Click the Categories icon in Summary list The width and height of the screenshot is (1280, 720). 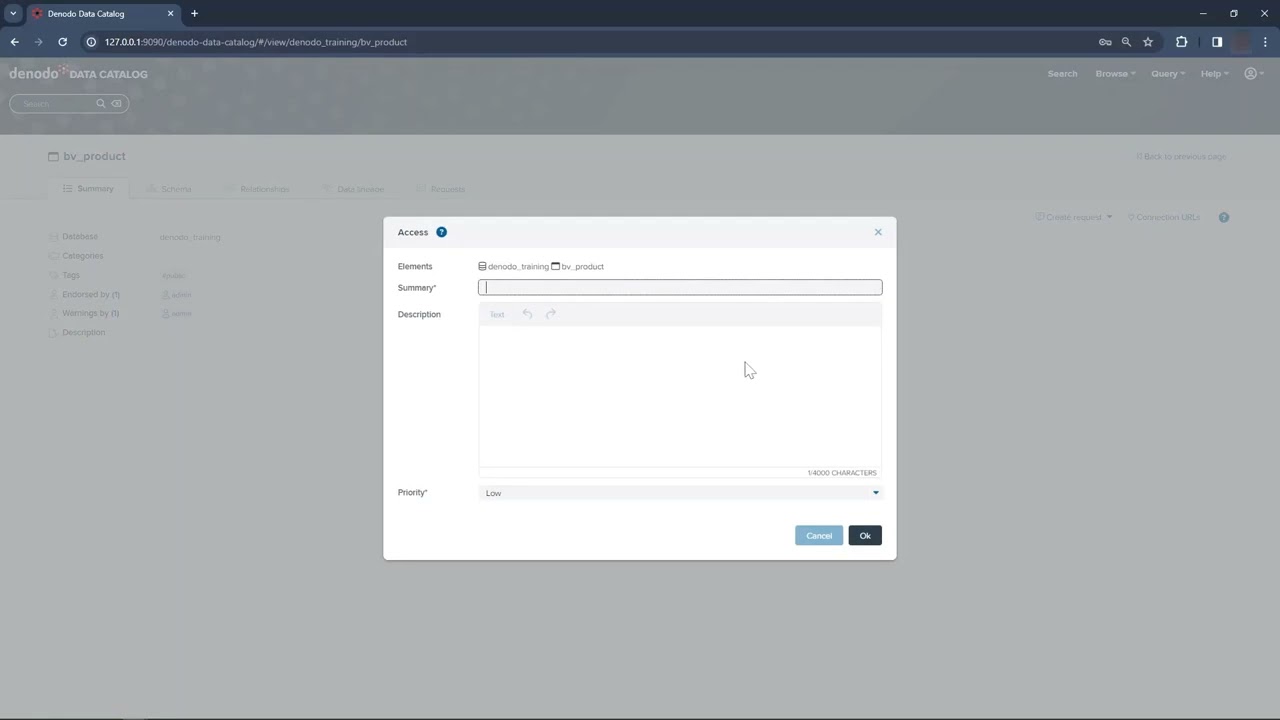(x=54, y=256)
